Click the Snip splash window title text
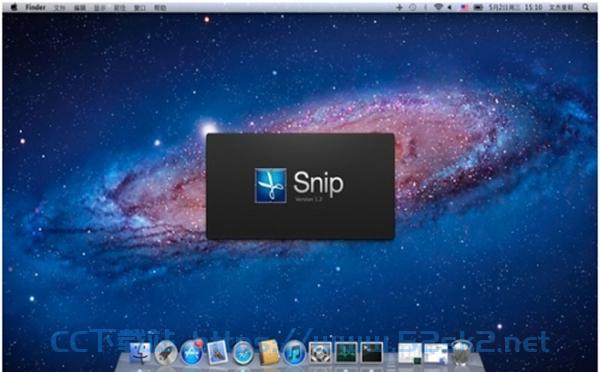Viewport: 600px width, 372px height. pyautogui.click(x=318, y=183)
